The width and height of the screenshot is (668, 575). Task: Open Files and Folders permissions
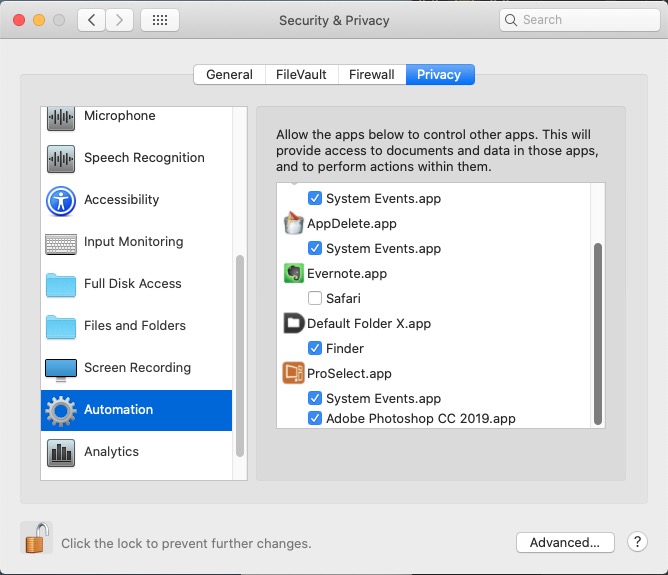(134, 326)
